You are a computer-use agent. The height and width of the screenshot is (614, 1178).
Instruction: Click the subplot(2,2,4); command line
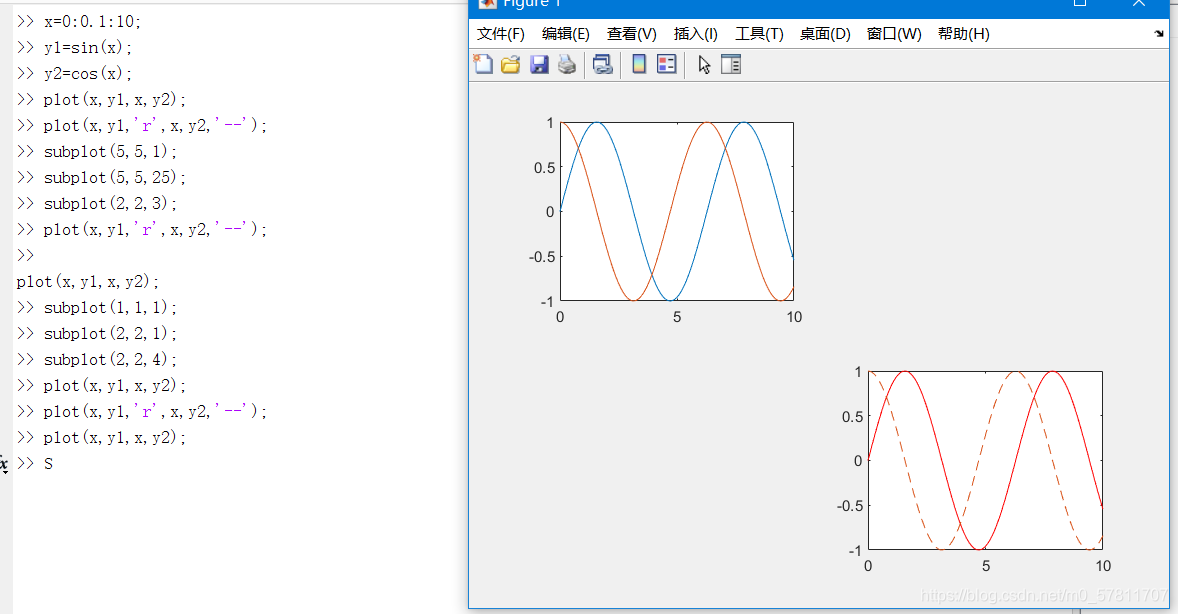pyautogui.click(x=97, y=359)
